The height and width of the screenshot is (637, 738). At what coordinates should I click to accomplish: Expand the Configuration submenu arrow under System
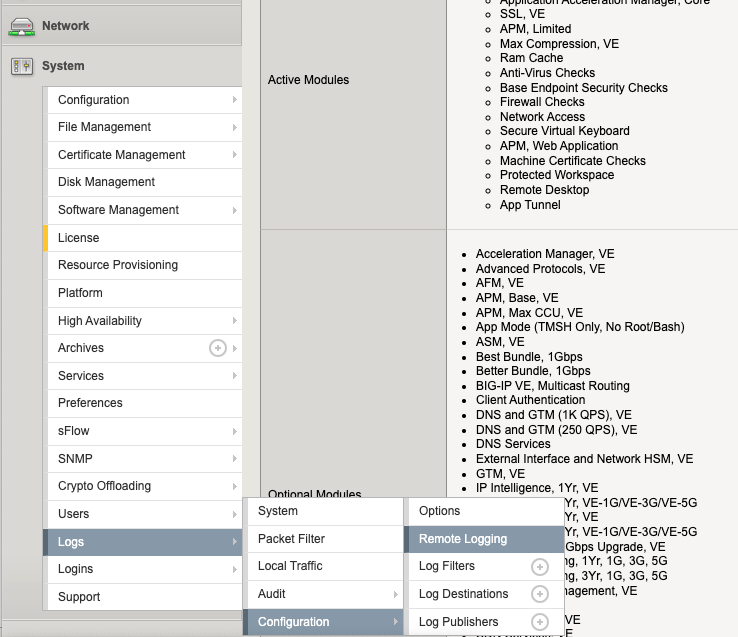(x=234, y=100)
